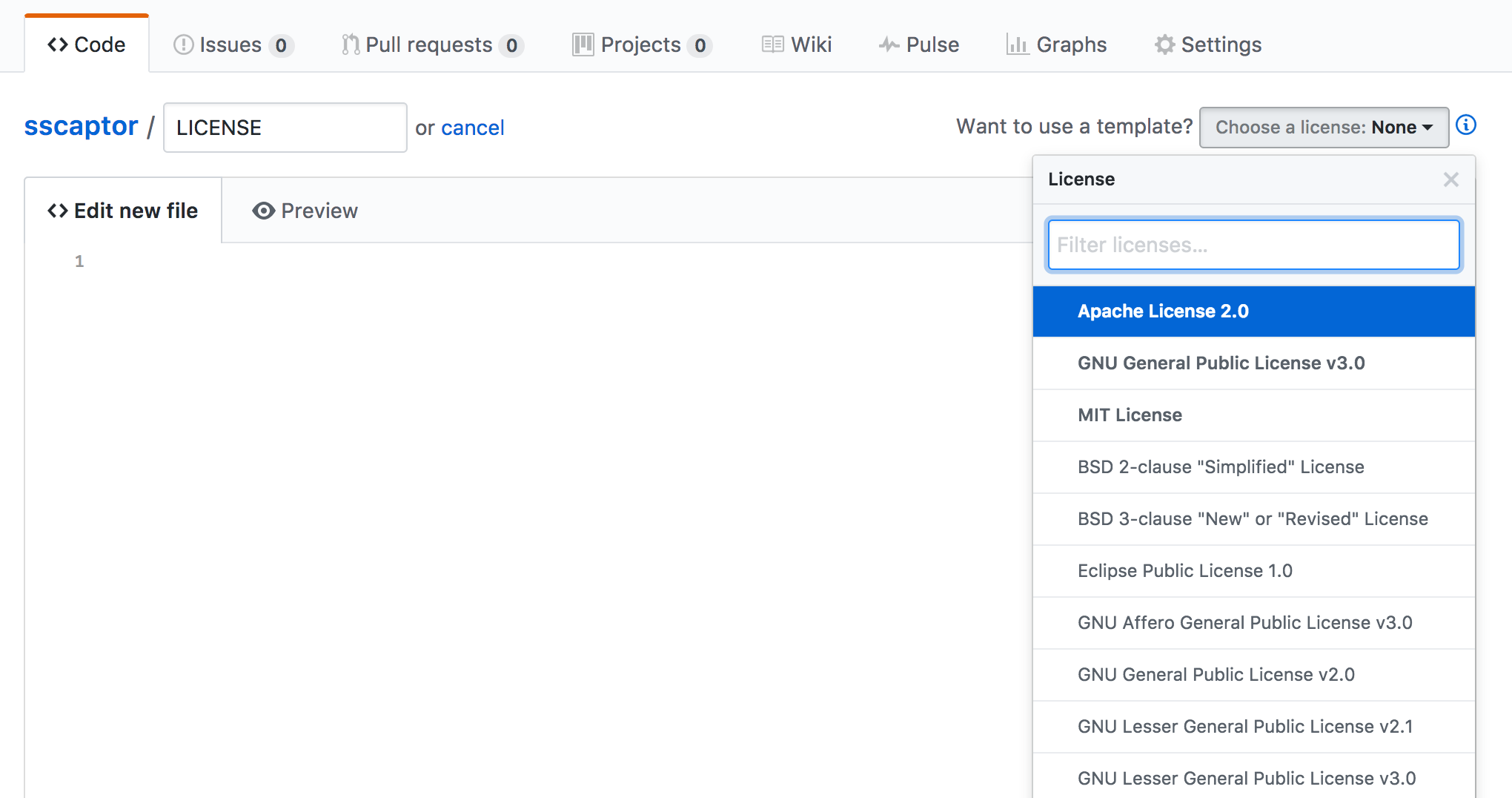This screenshot has height=798, width=1512.
Task: Select MIT License from the list
Action: (x=1129, y=415)
